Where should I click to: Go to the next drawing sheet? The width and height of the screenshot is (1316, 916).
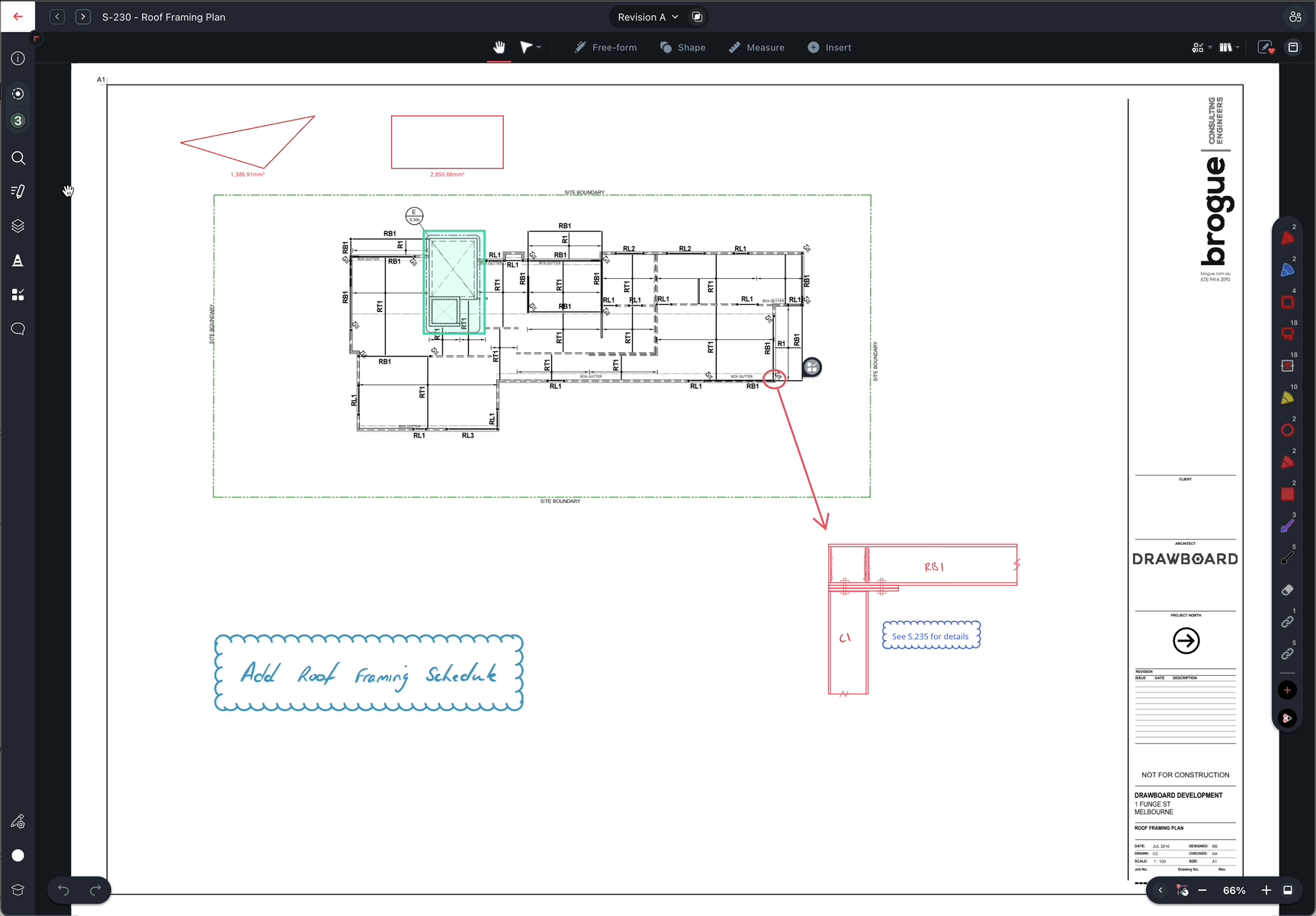[x=83, y=16]
